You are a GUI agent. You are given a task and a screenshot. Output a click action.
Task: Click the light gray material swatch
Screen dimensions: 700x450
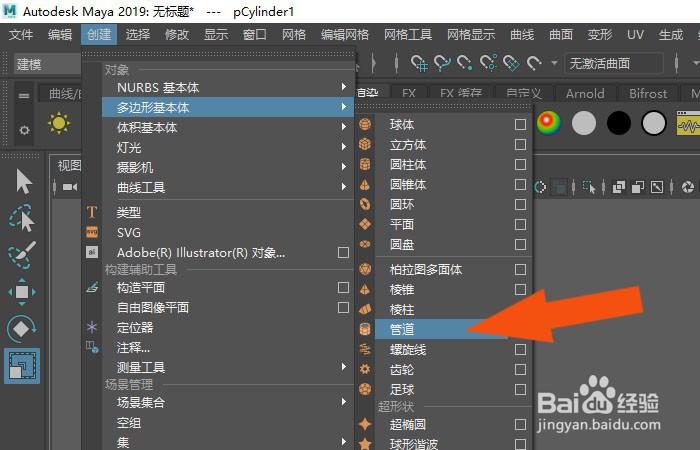point(583,123)
